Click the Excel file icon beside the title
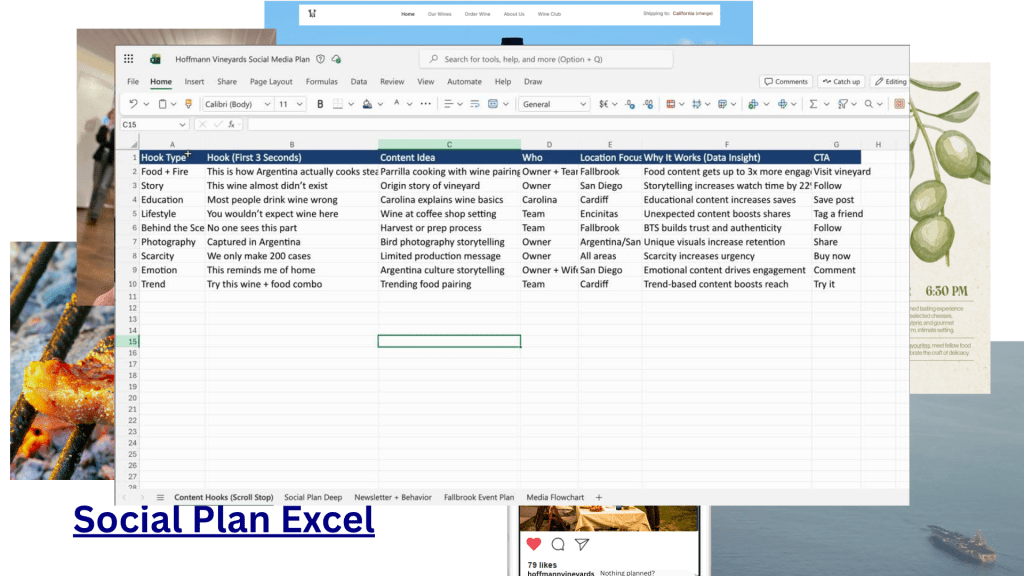Viewport: 1024px width, 576px height. 155,59
